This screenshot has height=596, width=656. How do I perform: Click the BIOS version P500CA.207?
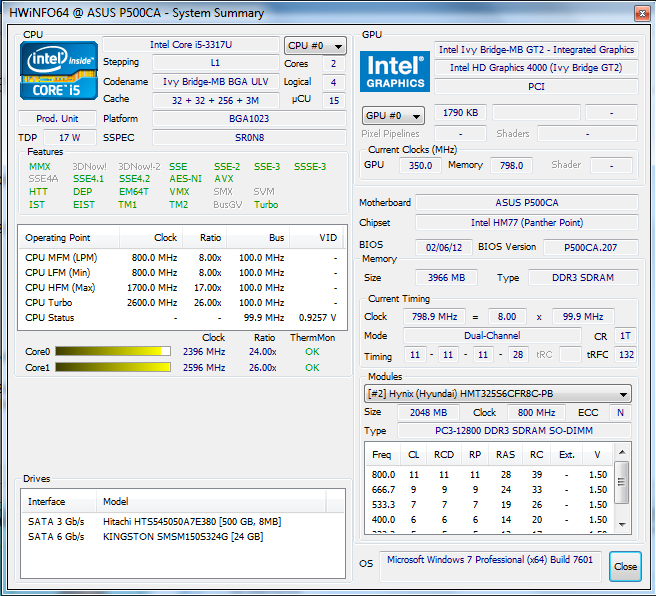click(590, 248)
